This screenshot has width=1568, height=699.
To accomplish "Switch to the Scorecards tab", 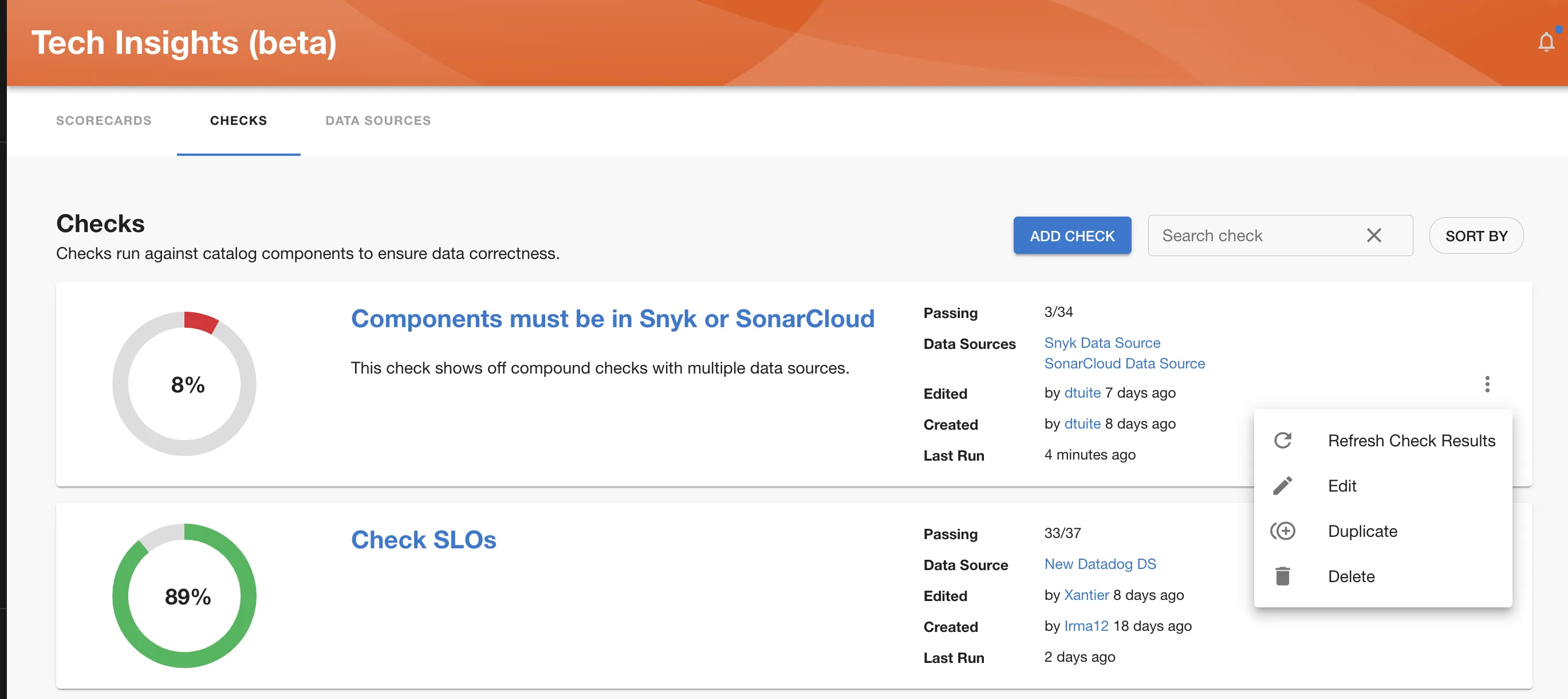I will click(x=104, y=120).
